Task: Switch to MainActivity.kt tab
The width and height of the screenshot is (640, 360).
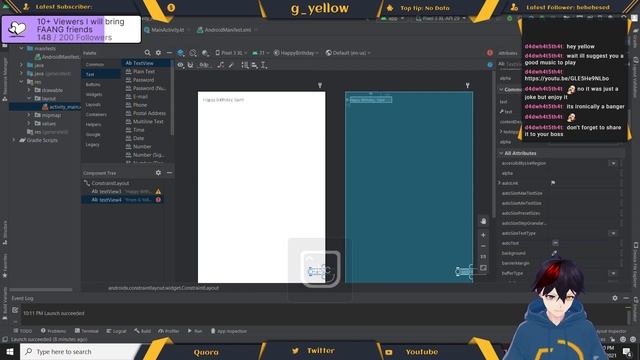Action: point(167,30)
